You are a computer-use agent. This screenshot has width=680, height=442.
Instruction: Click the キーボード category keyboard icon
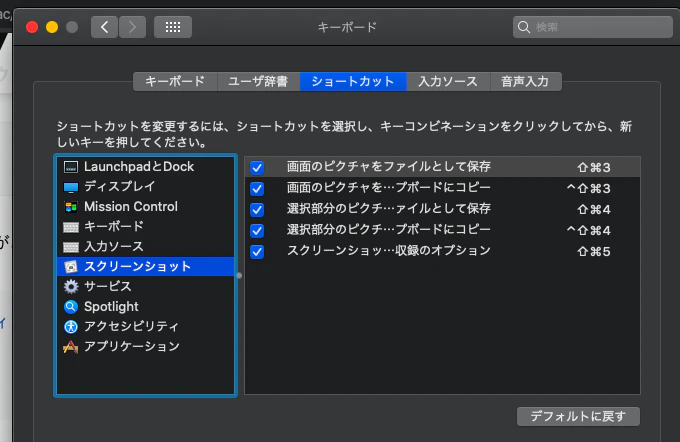71,227
